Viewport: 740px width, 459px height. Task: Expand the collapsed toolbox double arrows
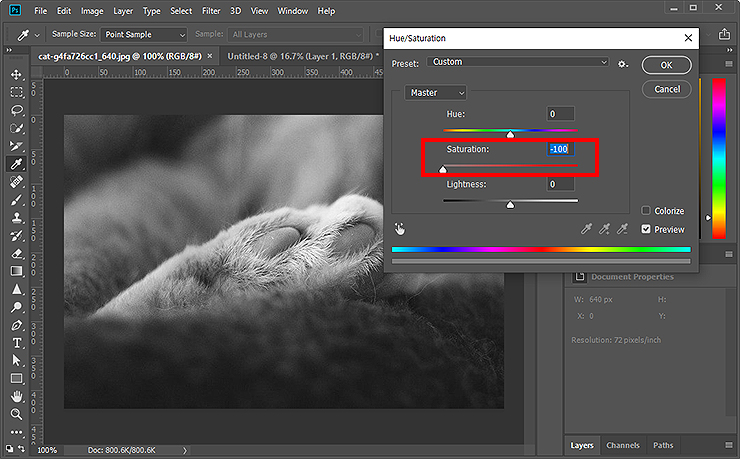click(8, 50)
